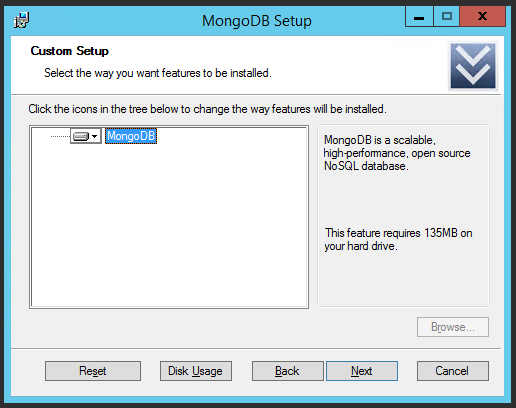The height and width of the screenshot is (408, 516).
Task: Click the greyed-out Browse... button
Action: tap(453, 327)
